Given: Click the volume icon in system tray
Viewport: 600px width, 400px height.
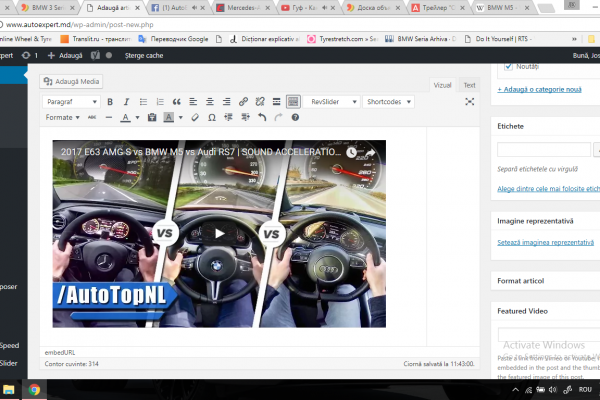Looking at the screenshot, I should pos(553,390).
